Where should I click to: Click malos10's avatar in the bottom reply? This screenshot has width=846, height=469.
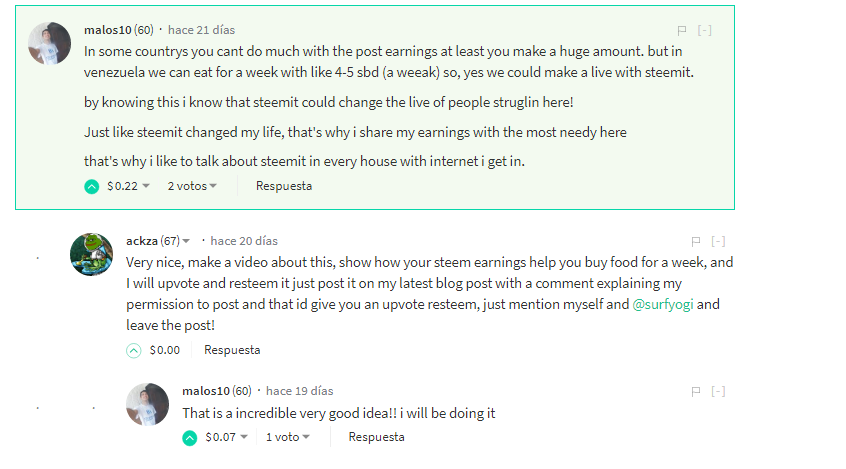point(147,405)
